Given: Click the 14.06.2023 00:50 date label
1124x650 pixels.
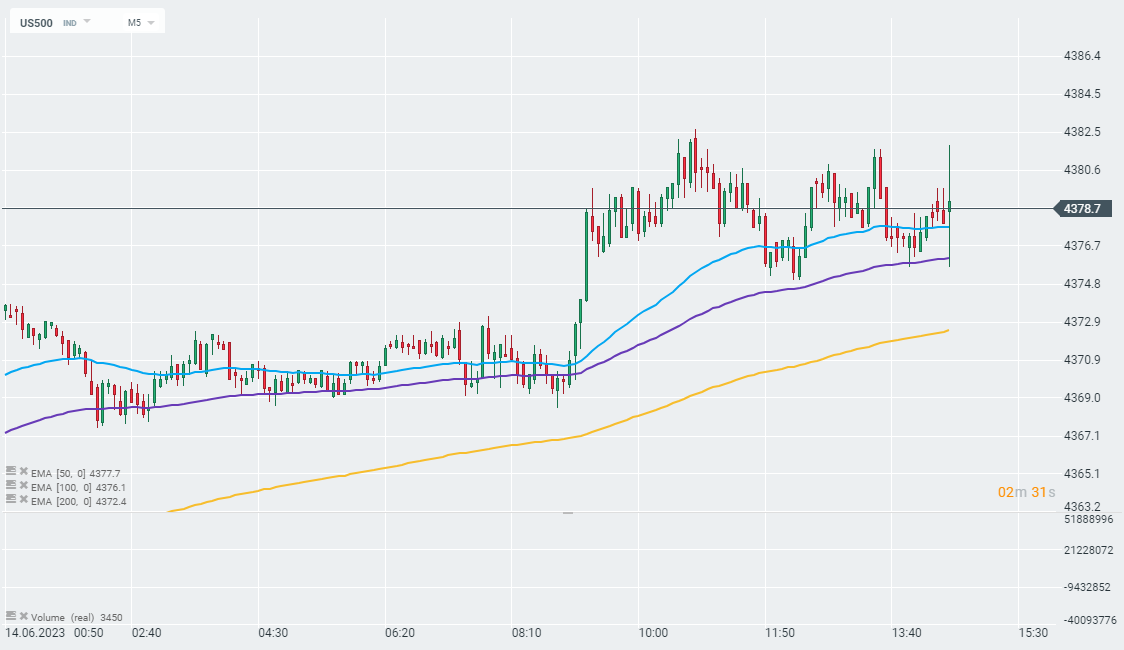Looking at the screenshot, I should [54, 633].
